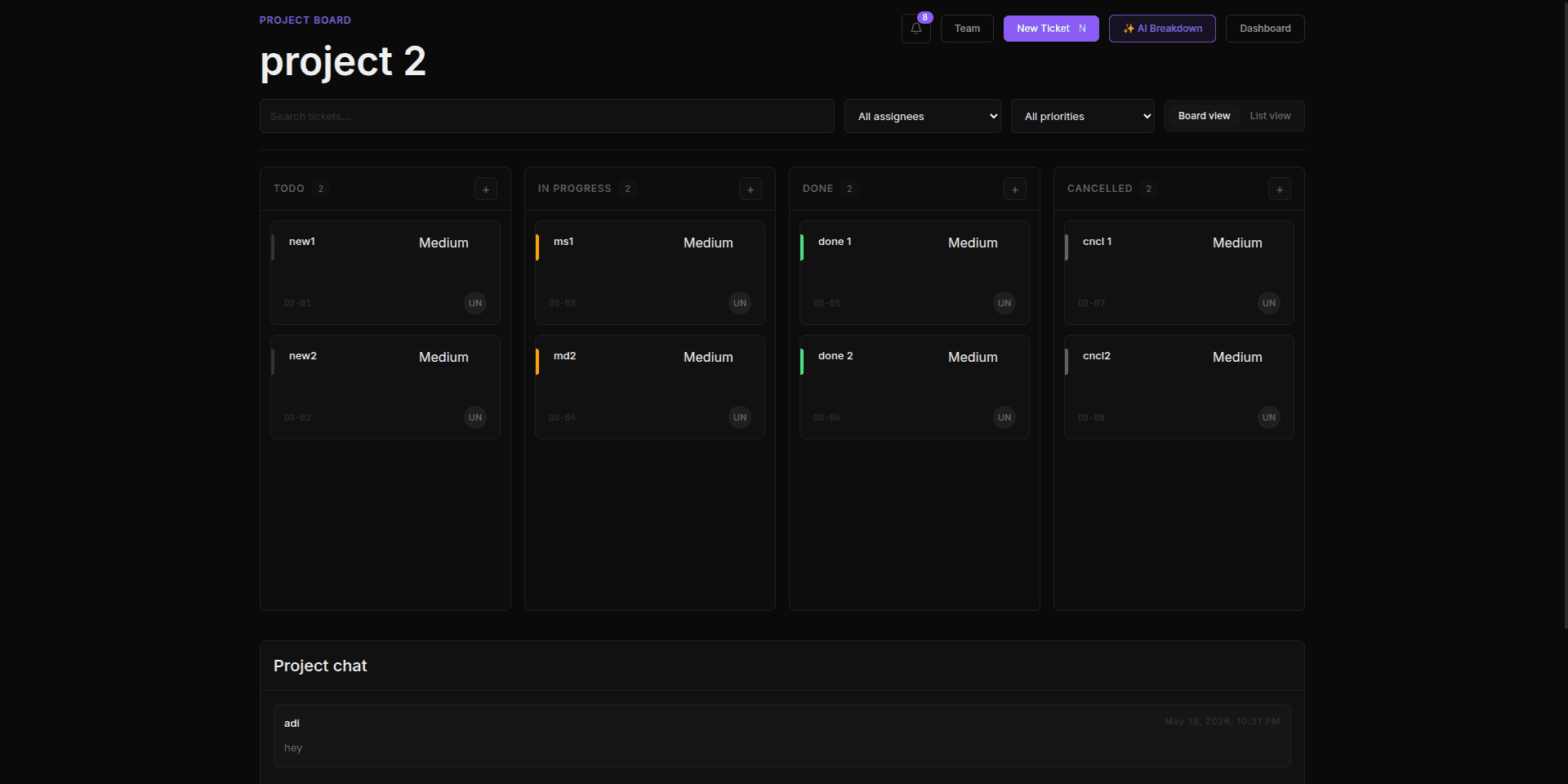The height and width of the screenshot is (784, 1568).
Task: Open the All assignees filter dropdown
Action: (923, 116)
